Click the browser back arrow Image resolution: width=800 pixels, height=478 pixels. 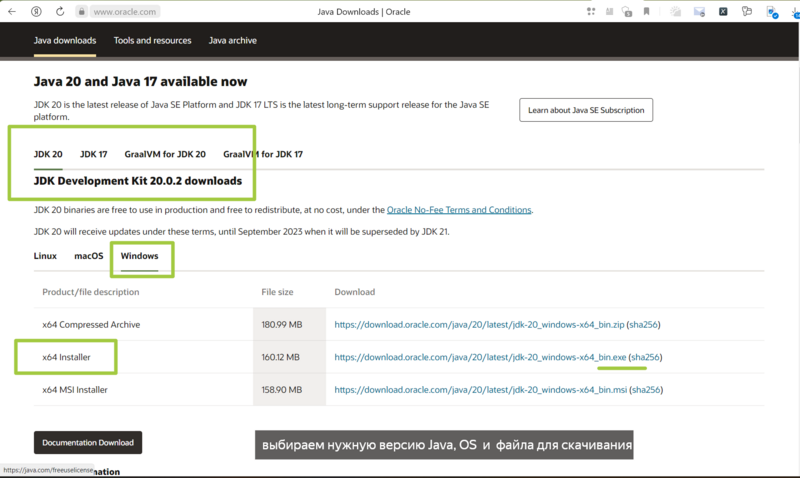point(12,11)
